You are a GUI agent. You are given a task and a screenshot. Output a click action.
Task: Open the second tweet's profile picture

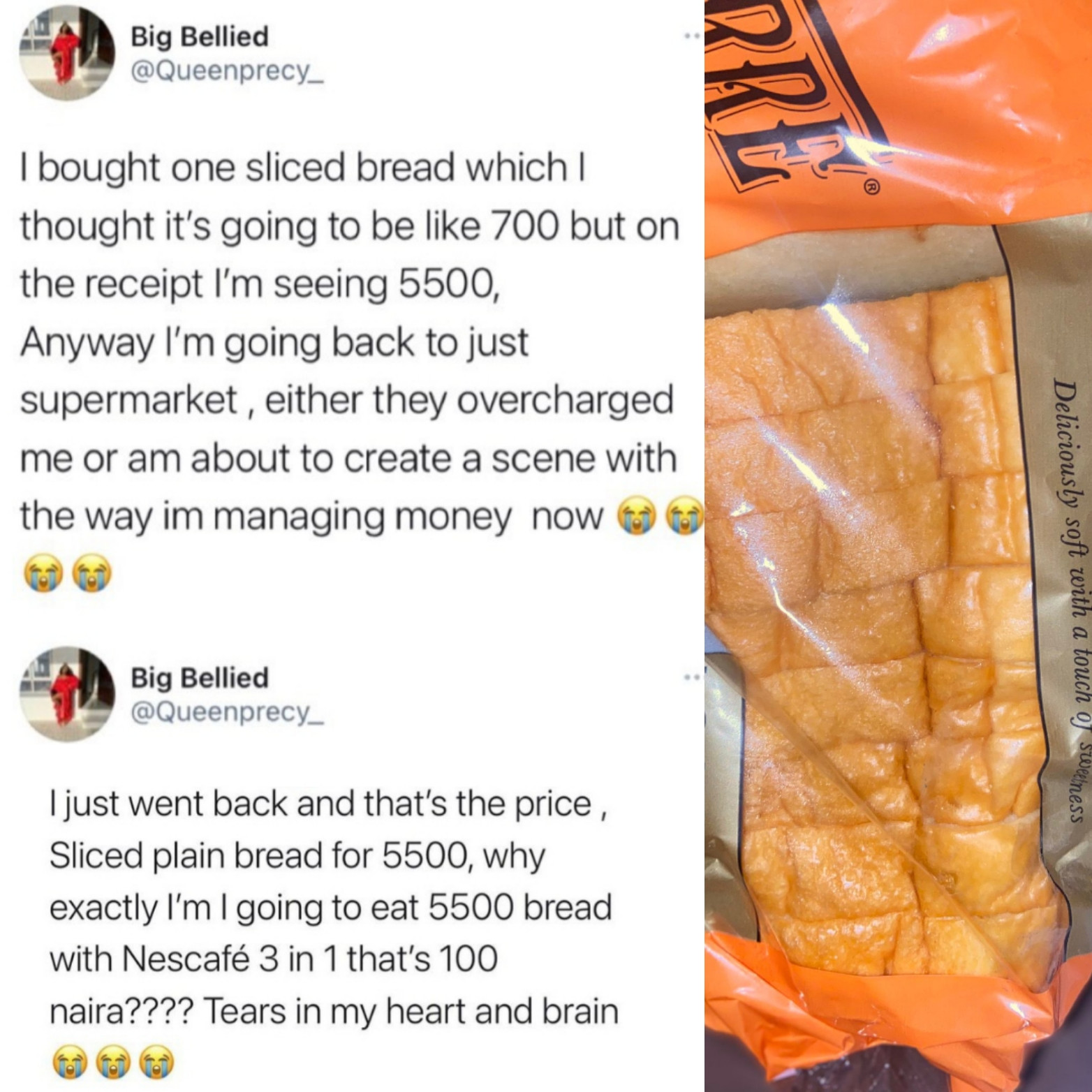point(66,692)
